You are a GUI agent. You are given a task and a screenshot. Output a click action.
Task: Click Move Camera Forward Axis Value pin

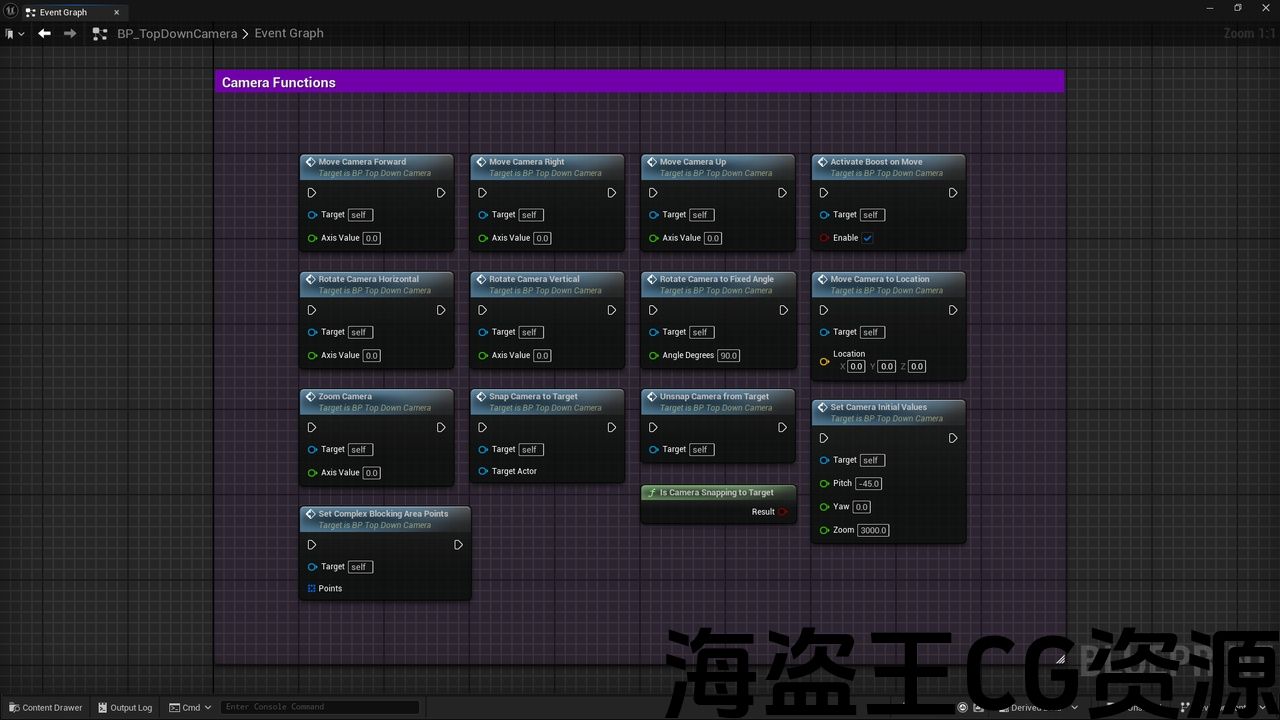[313, 238]
